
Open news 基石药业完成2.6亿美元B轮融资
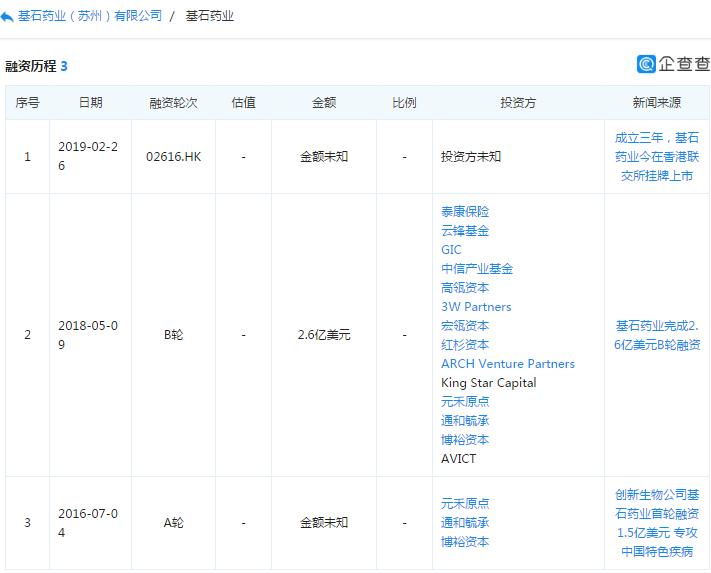(x=657, y=335)
